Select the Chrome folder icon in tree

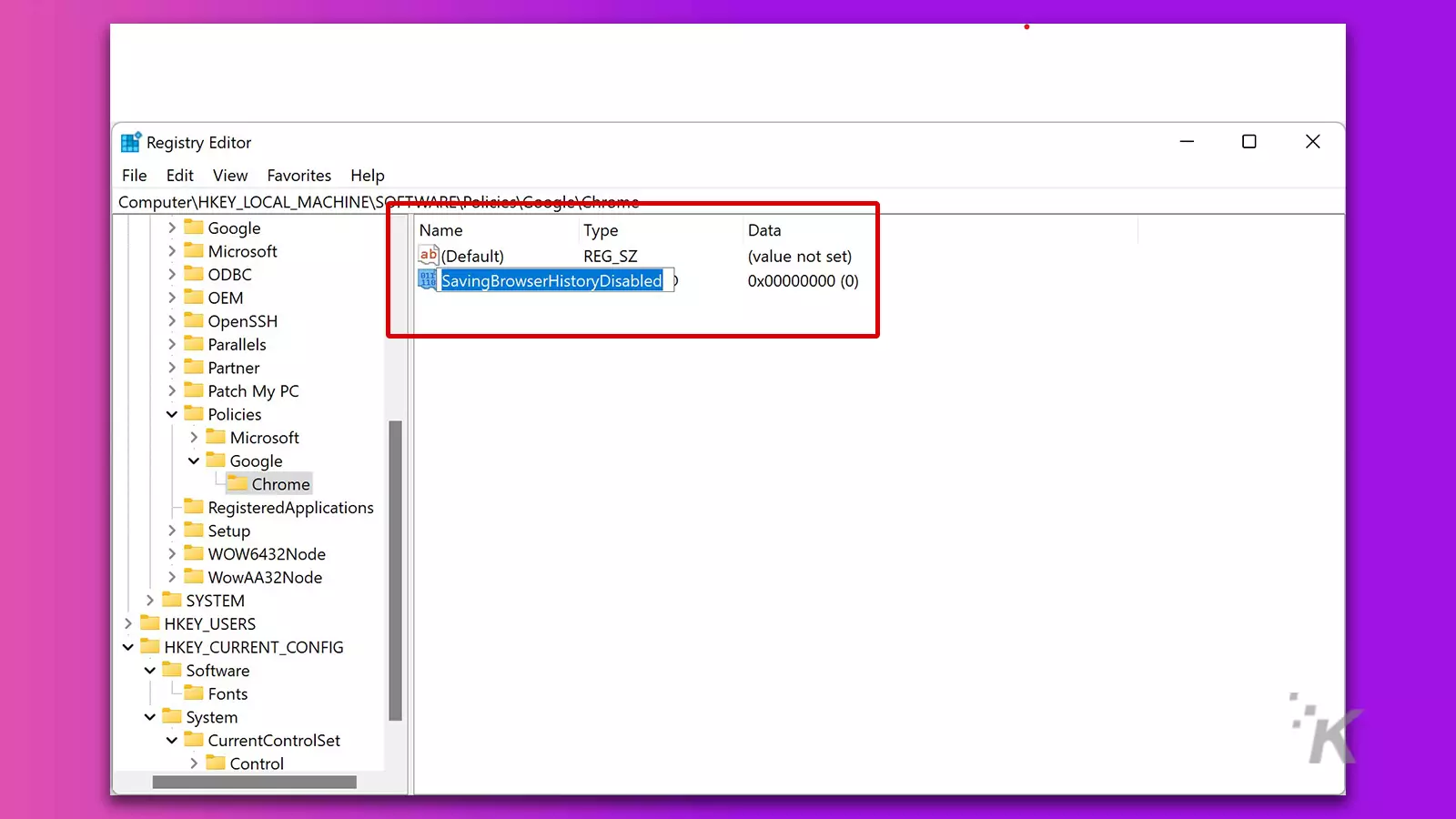tap(238, 483)
